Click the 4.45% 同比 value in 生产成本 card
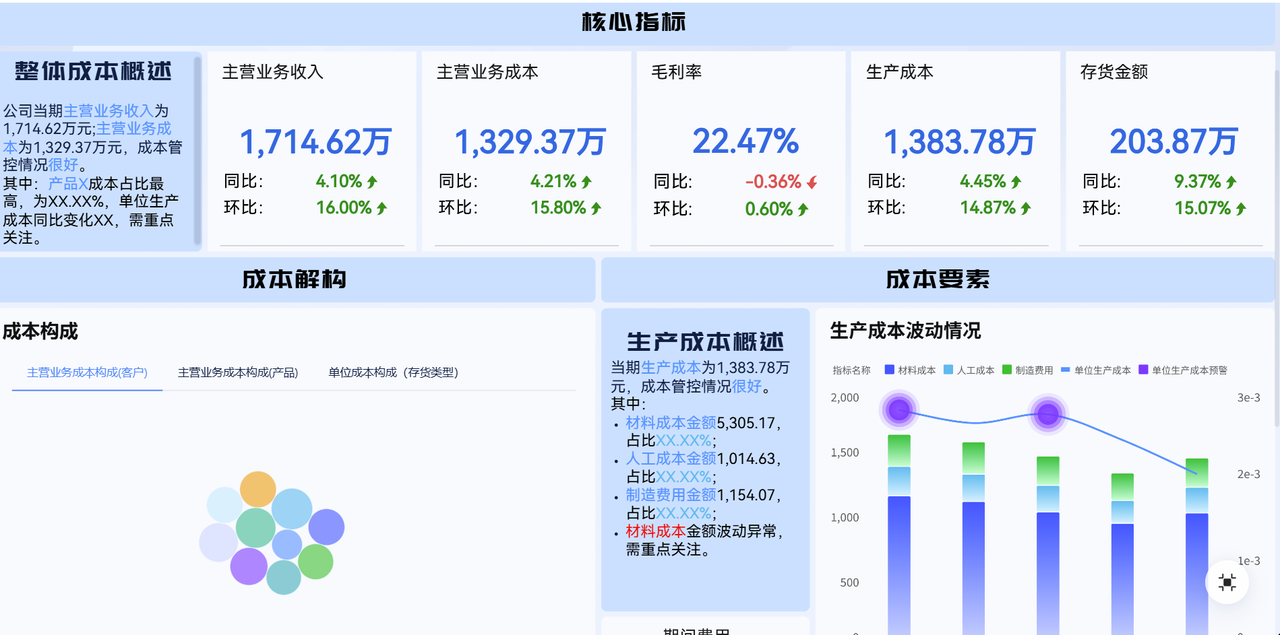Screen dimensions: 1280x635 click(983, 182)
